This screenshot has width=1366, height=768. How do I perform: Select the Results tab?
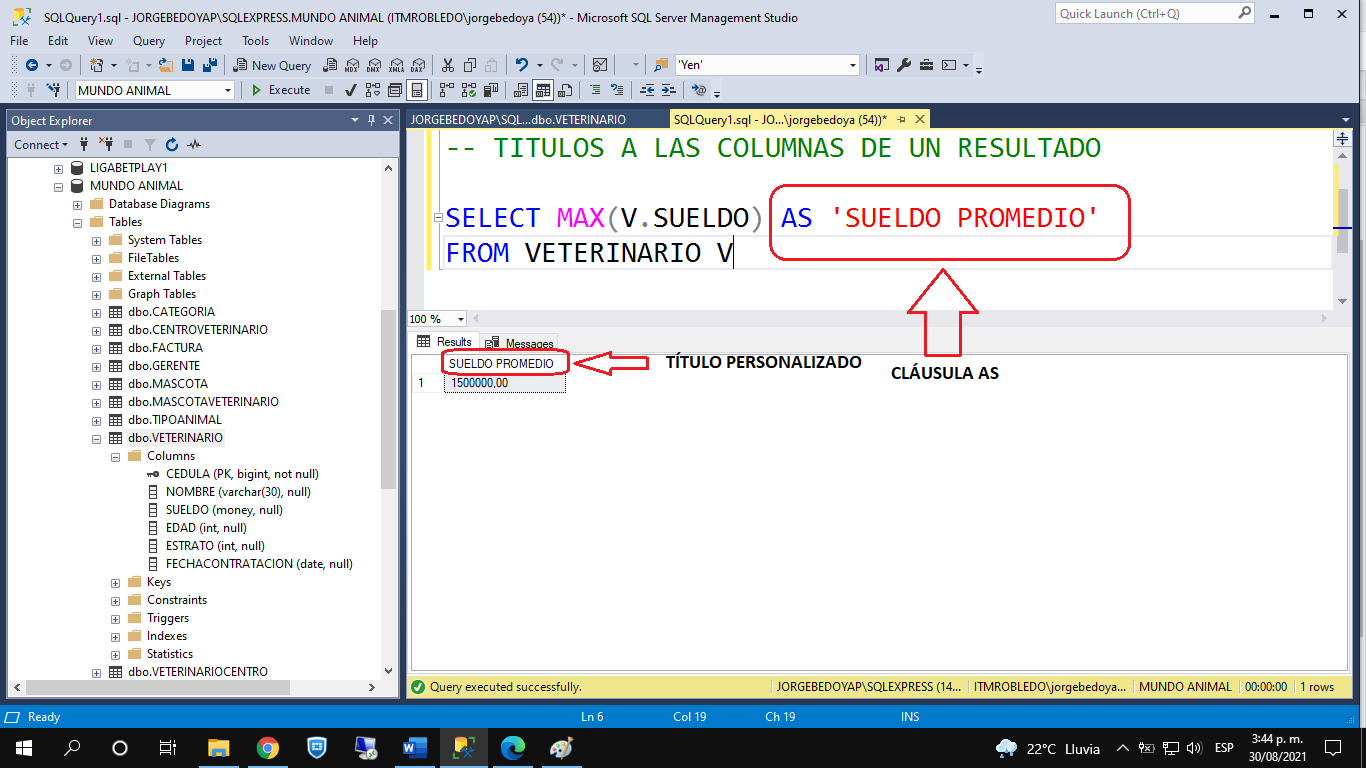(x=445, y=342)
